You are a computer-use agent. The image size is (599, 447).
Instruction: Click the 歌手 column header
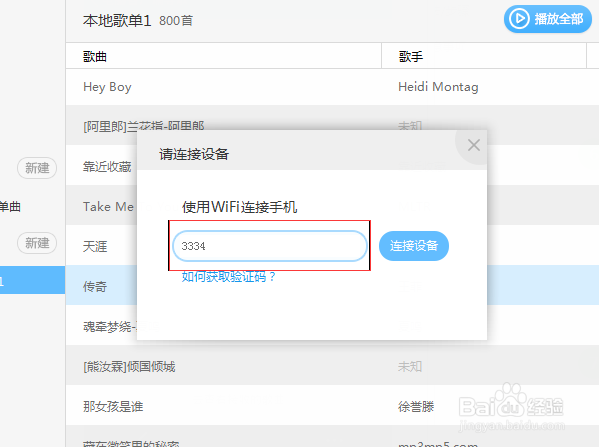click(411, 57)
